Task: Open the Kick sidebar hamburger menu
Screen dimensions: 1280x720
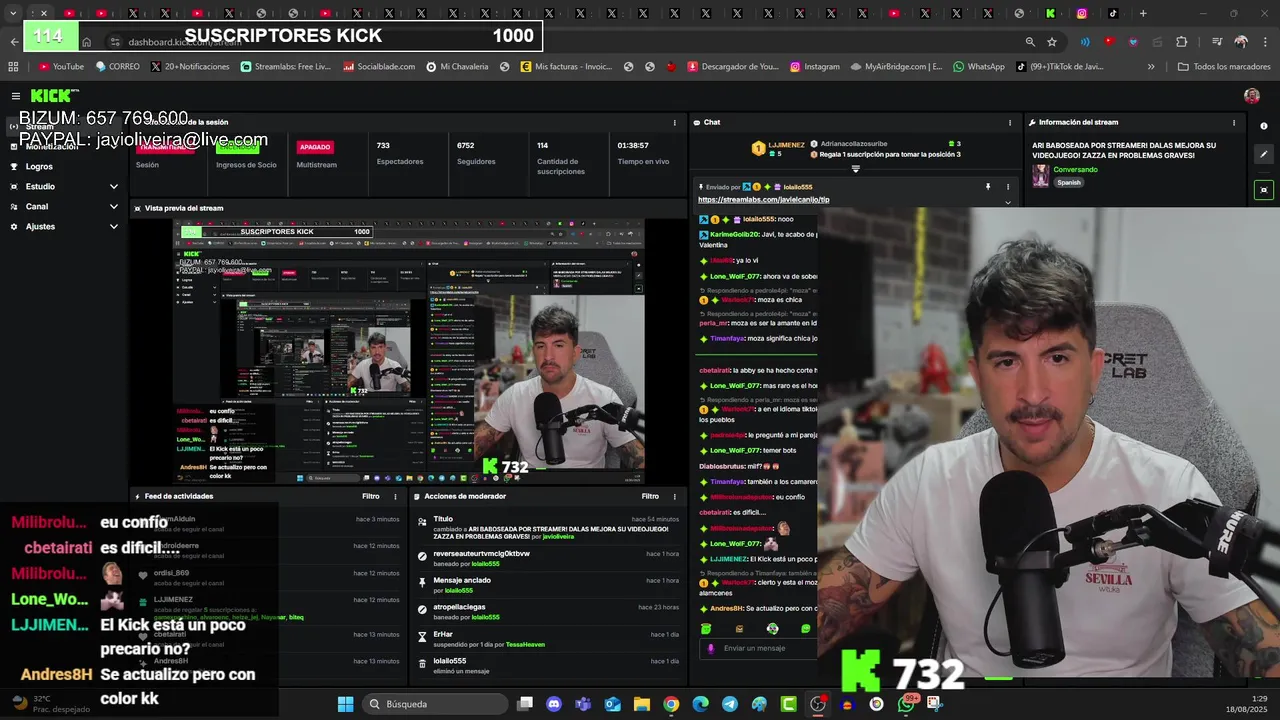Action: point(16,96)
